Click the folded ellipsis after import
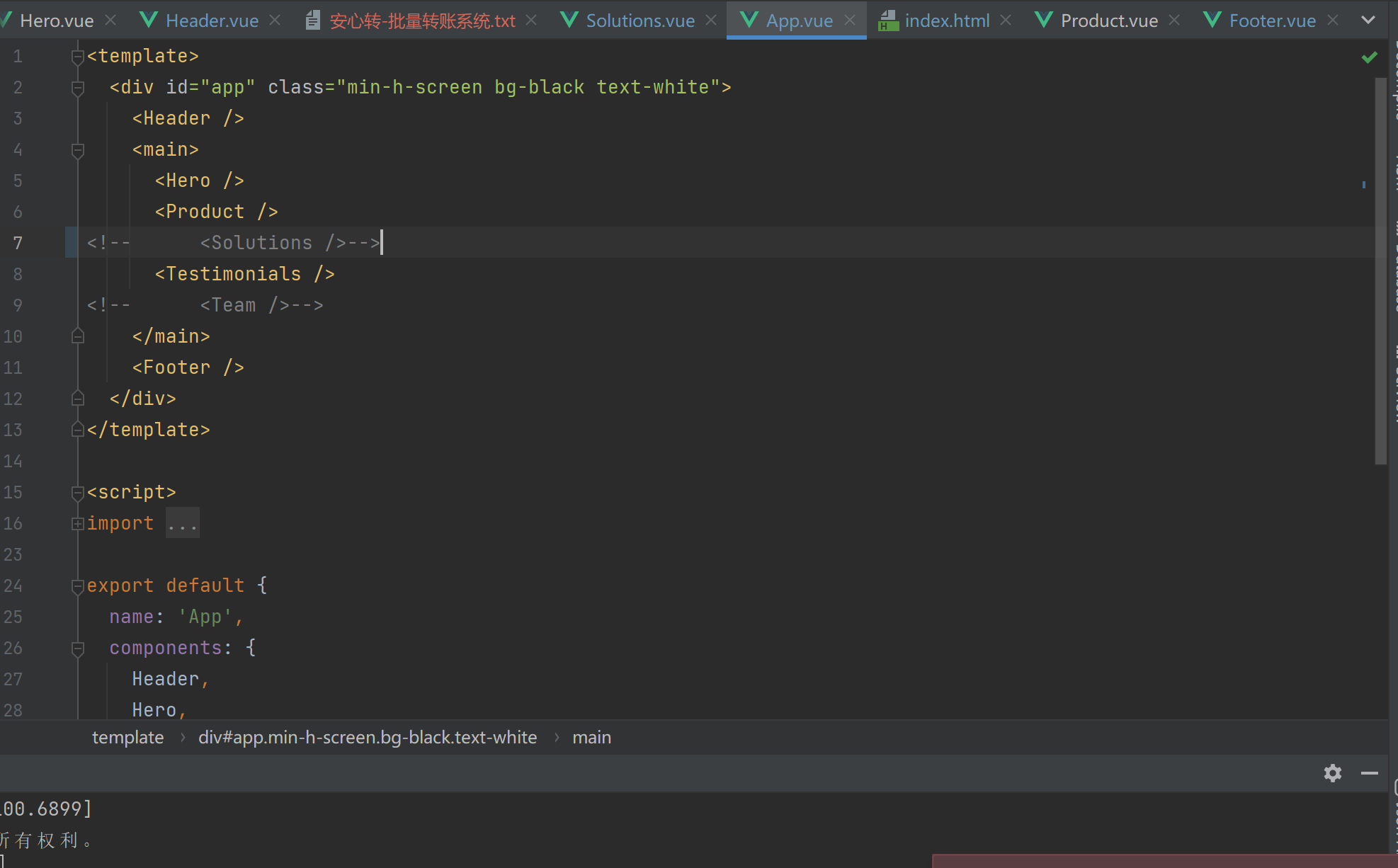The image size is (1398, 868). pos(182,523)
